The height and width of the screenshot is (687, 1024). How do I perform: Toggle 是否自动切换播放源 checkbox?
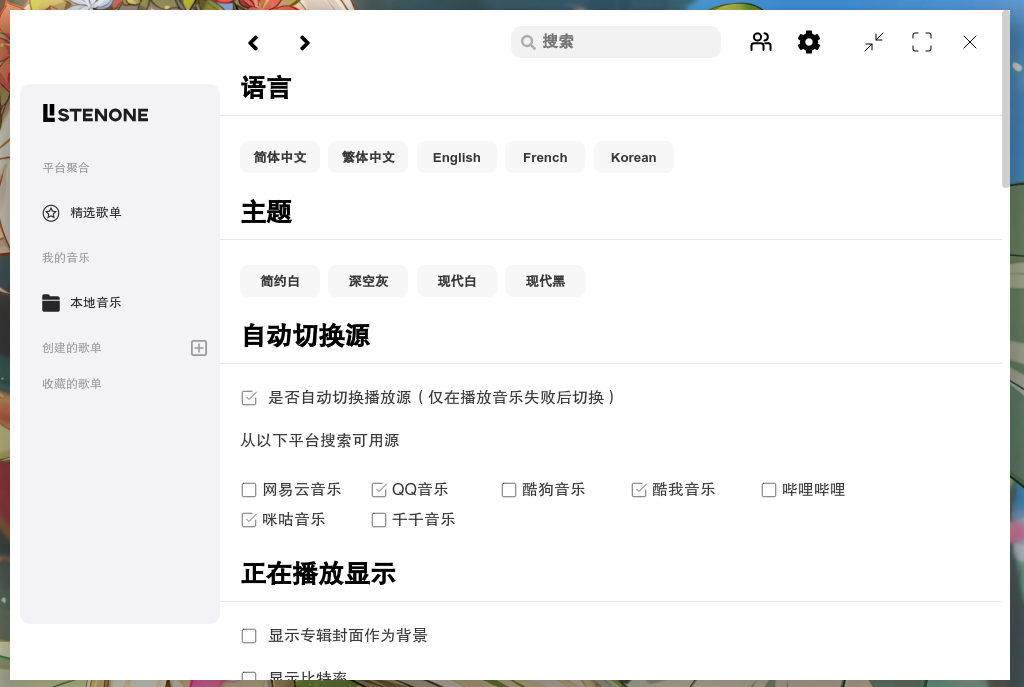point(249,398)
